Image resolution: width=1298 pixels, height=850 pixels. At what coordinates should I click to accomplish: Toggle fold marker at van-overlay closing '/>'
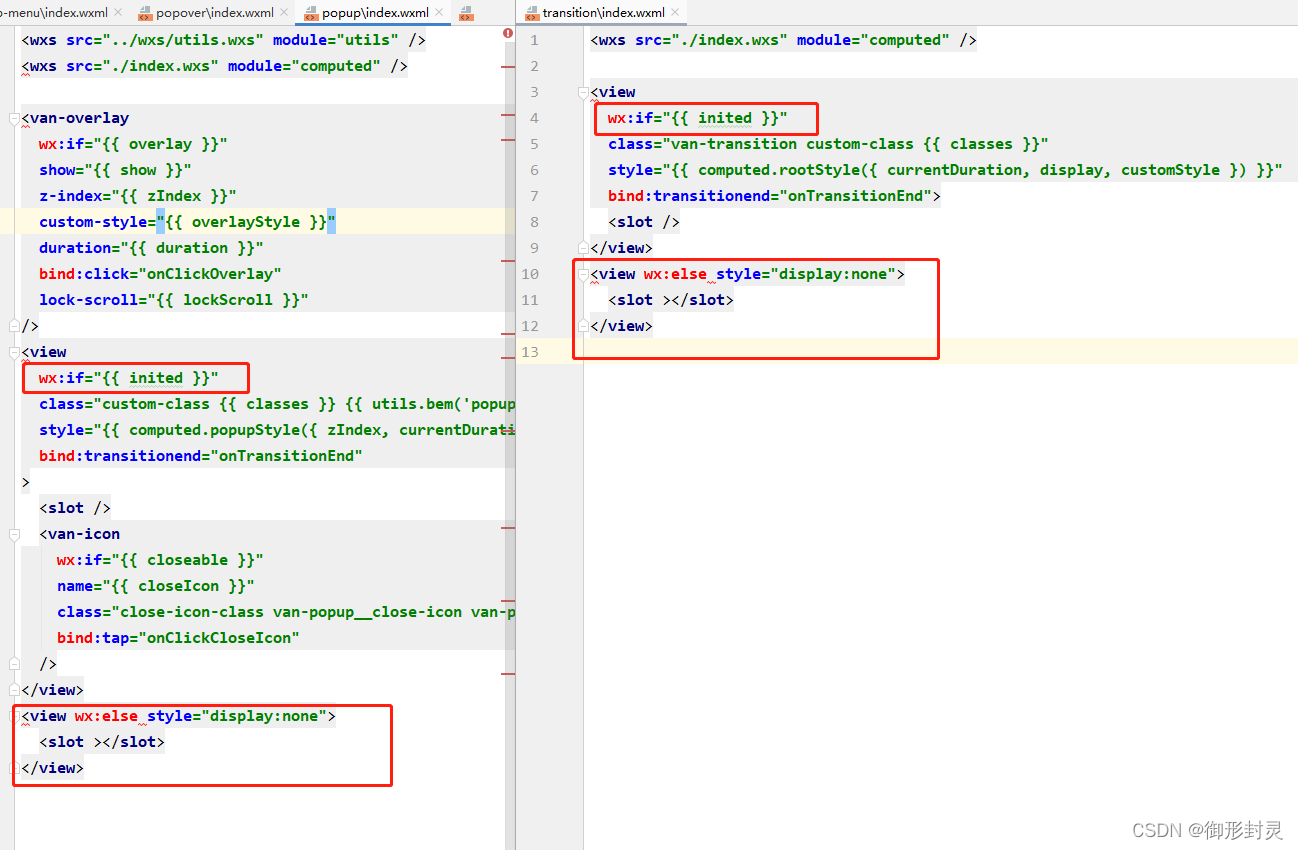tap(14, 326)
